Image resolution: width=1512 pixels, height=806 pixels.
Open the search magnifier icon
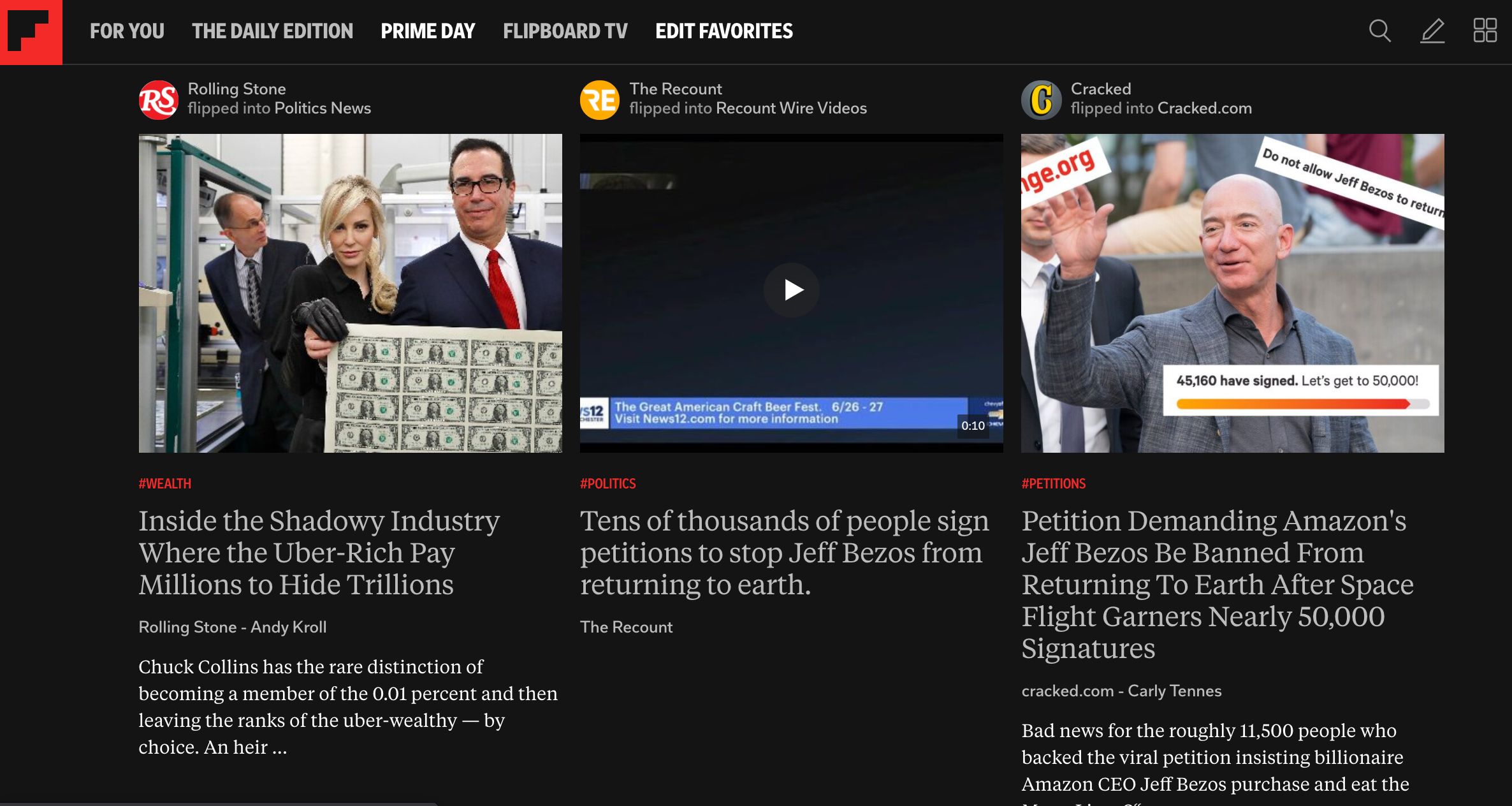(x=1380, y=31)
